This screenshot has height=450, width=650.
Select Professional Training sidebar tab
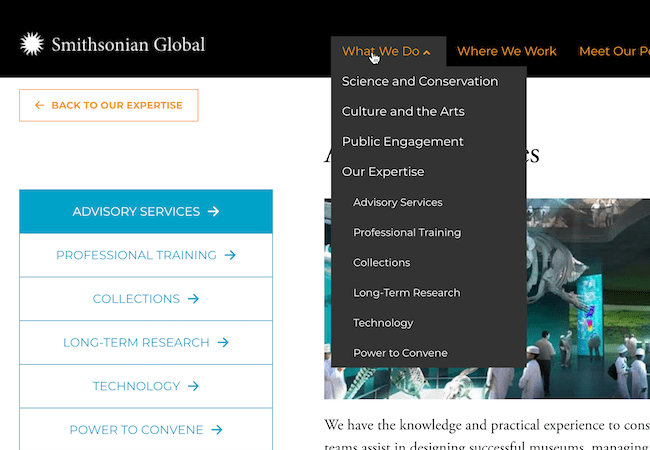pos(146,255)
